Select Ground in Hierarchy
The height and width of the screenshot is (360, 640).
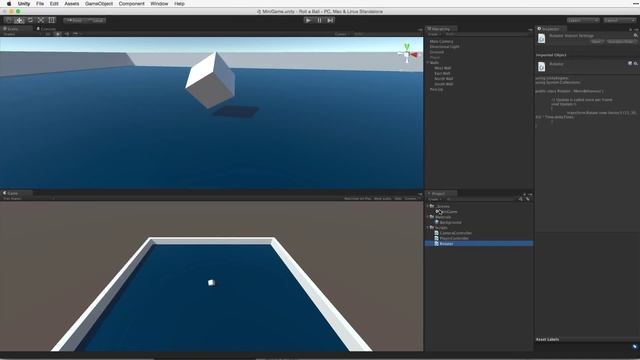coord(436,52)
